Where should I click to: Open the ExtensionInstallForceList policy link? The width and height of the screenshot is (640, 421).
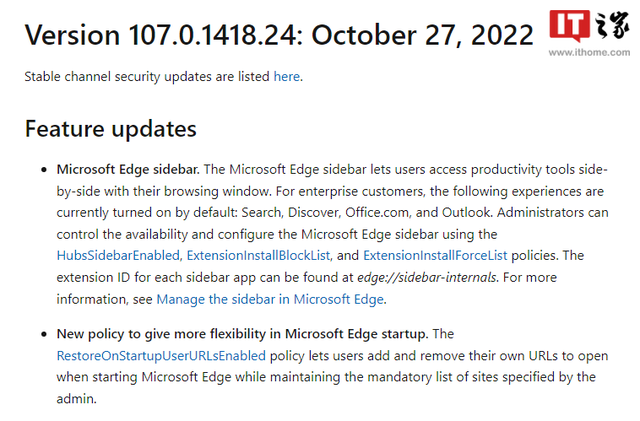tap(435, 256)
